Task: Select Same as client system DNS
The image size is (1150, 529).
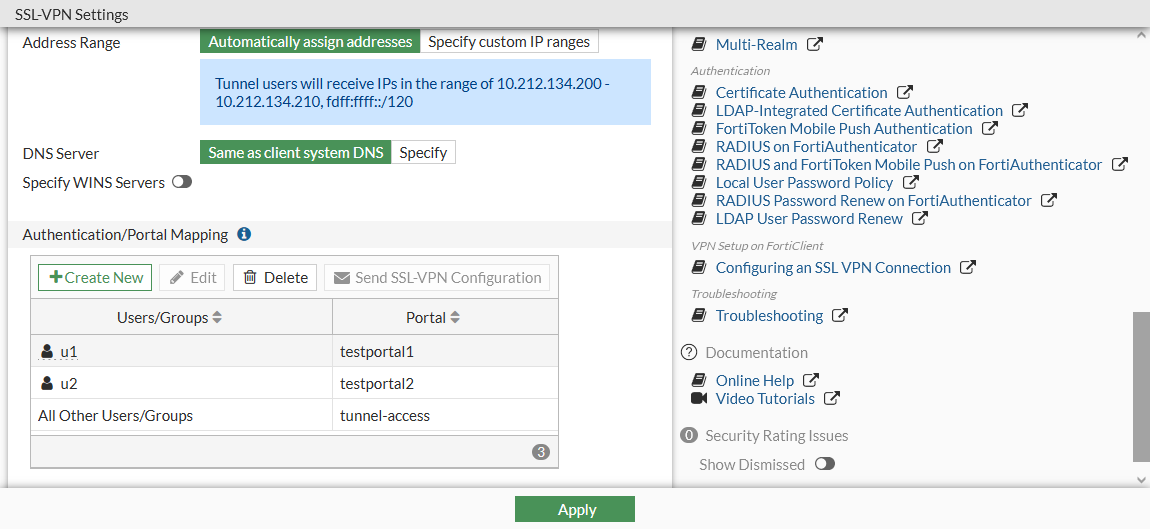Action: click(x=295, y=153)
